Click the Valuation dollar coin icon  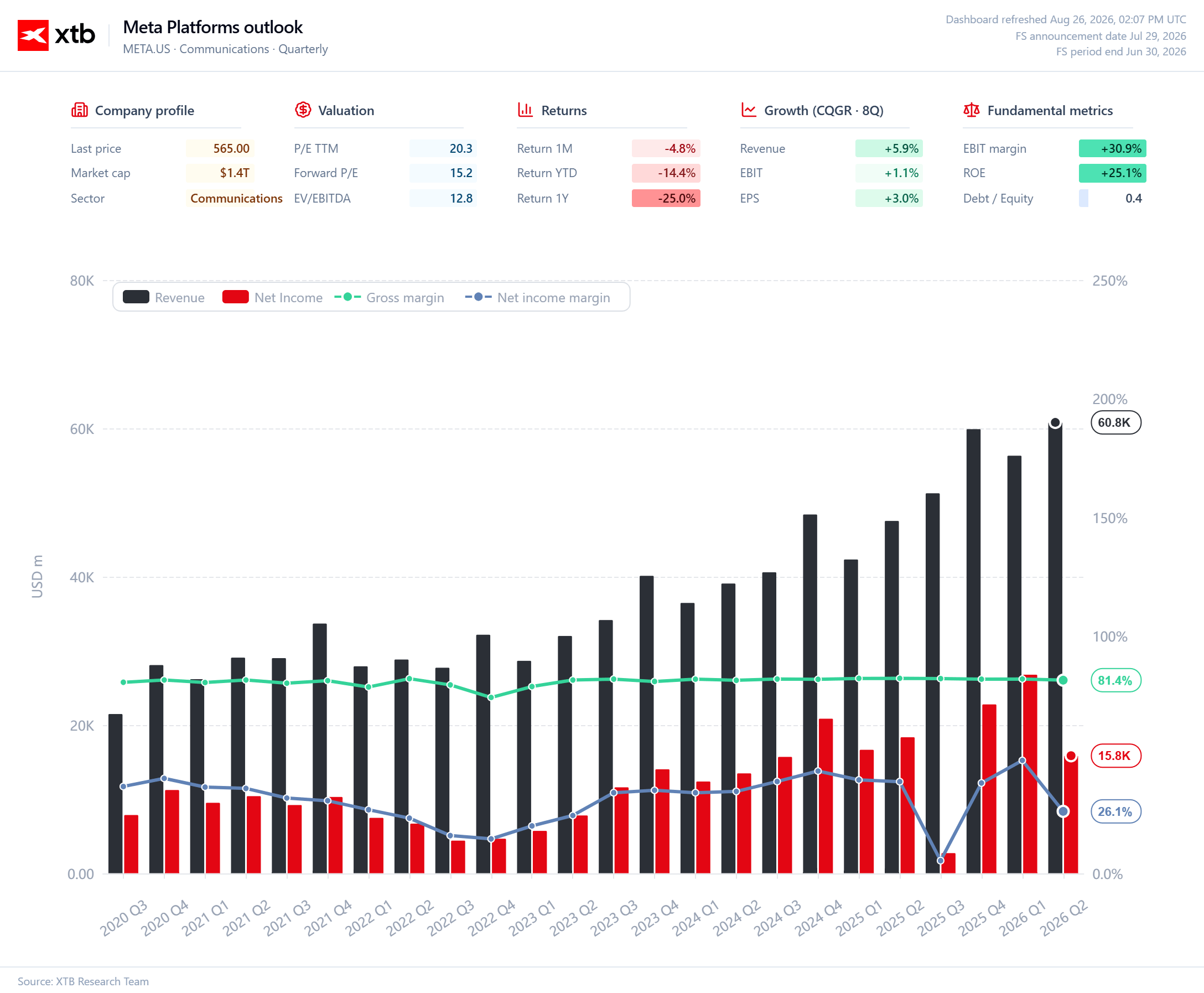tap(303, 110)
